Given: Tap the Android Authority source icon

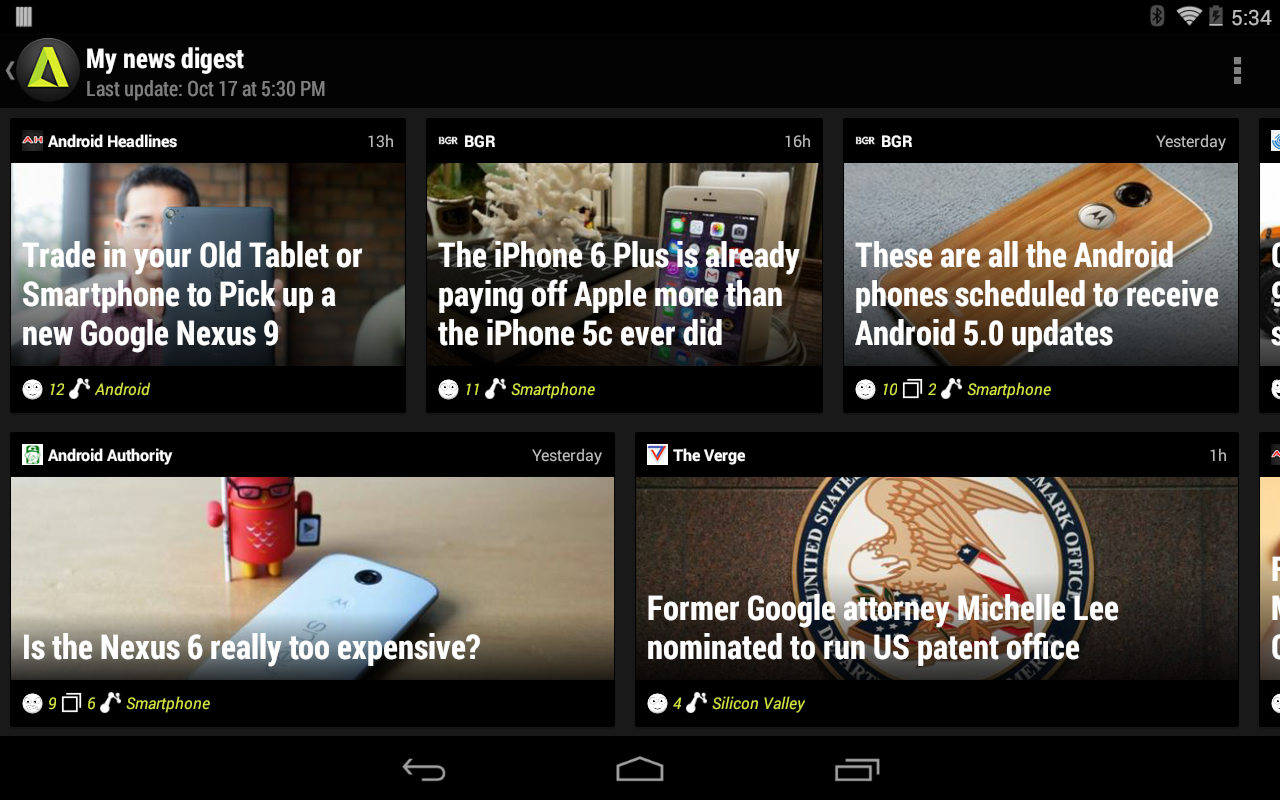Looking at the screenshot, I should (33, 455).
